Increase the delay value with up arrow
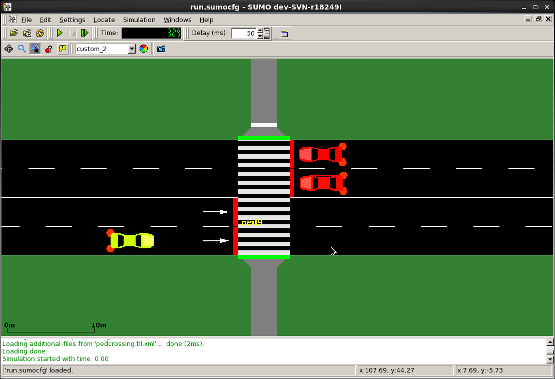555x379 pixels. [260, 30]
